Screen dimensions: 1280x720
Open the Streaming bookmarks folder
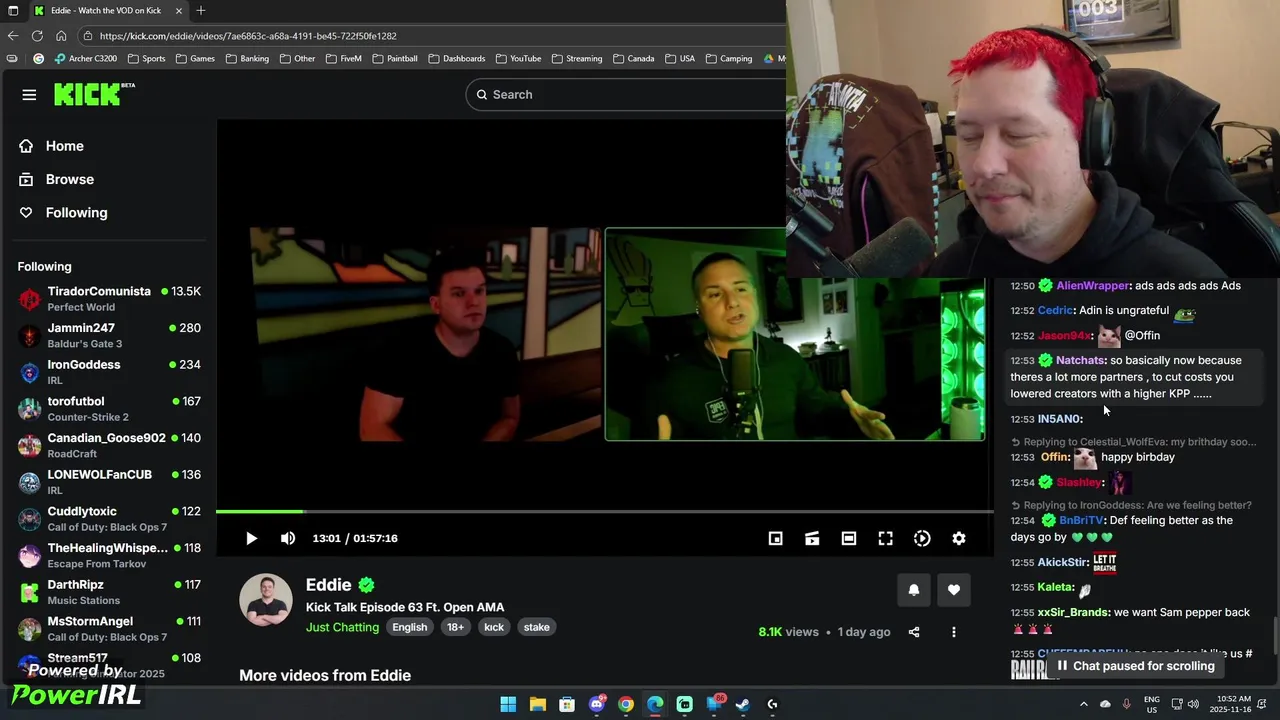(x=577, y=59)
